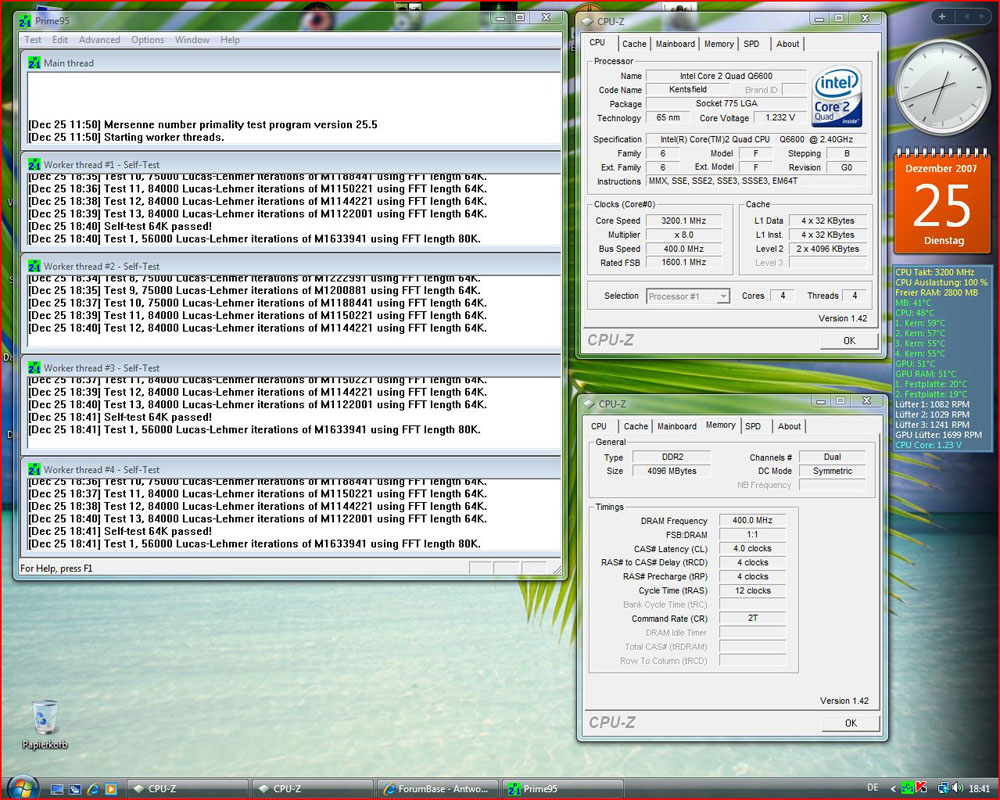
Task: Launch Internet Explorer from Quick Launch
Action: point(93,789)
